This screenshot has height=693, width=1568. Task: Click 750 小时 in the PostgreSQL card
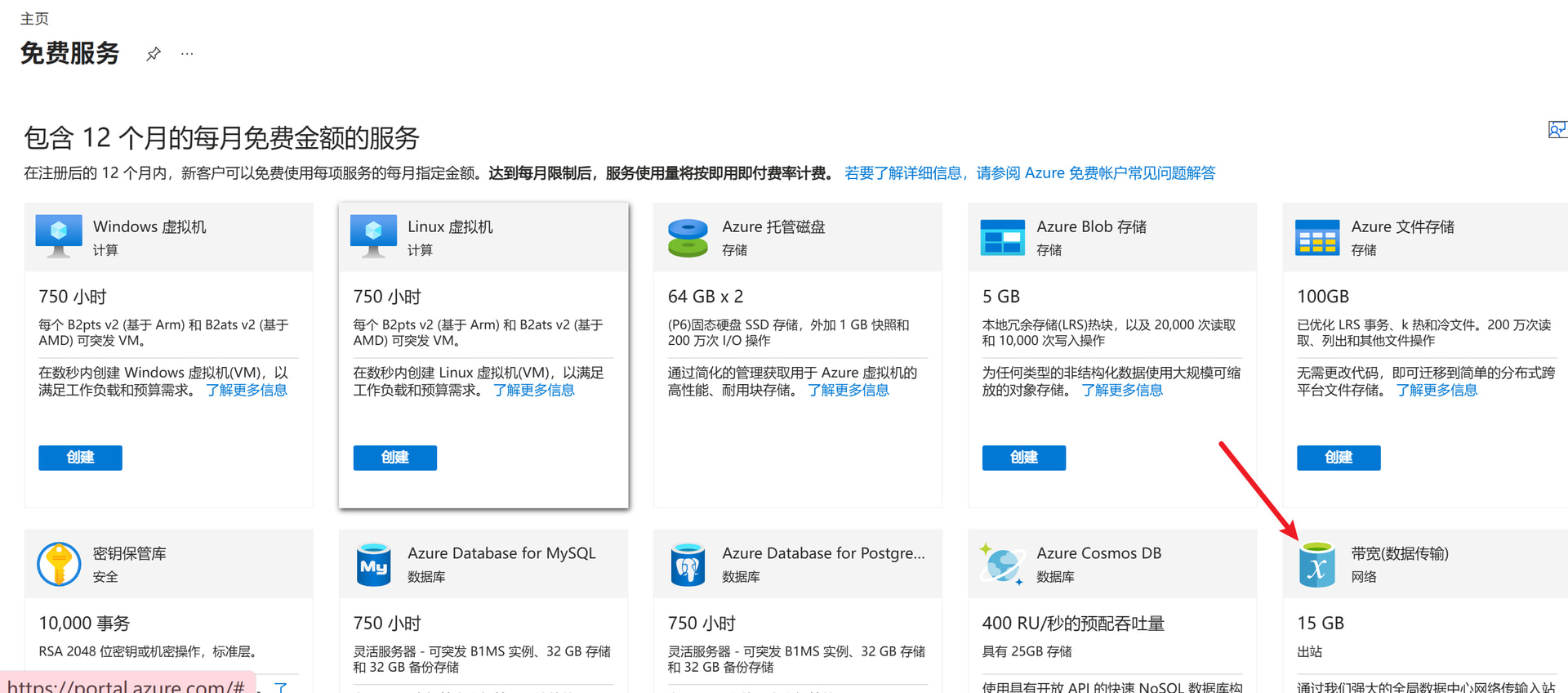tap(702, 624)
